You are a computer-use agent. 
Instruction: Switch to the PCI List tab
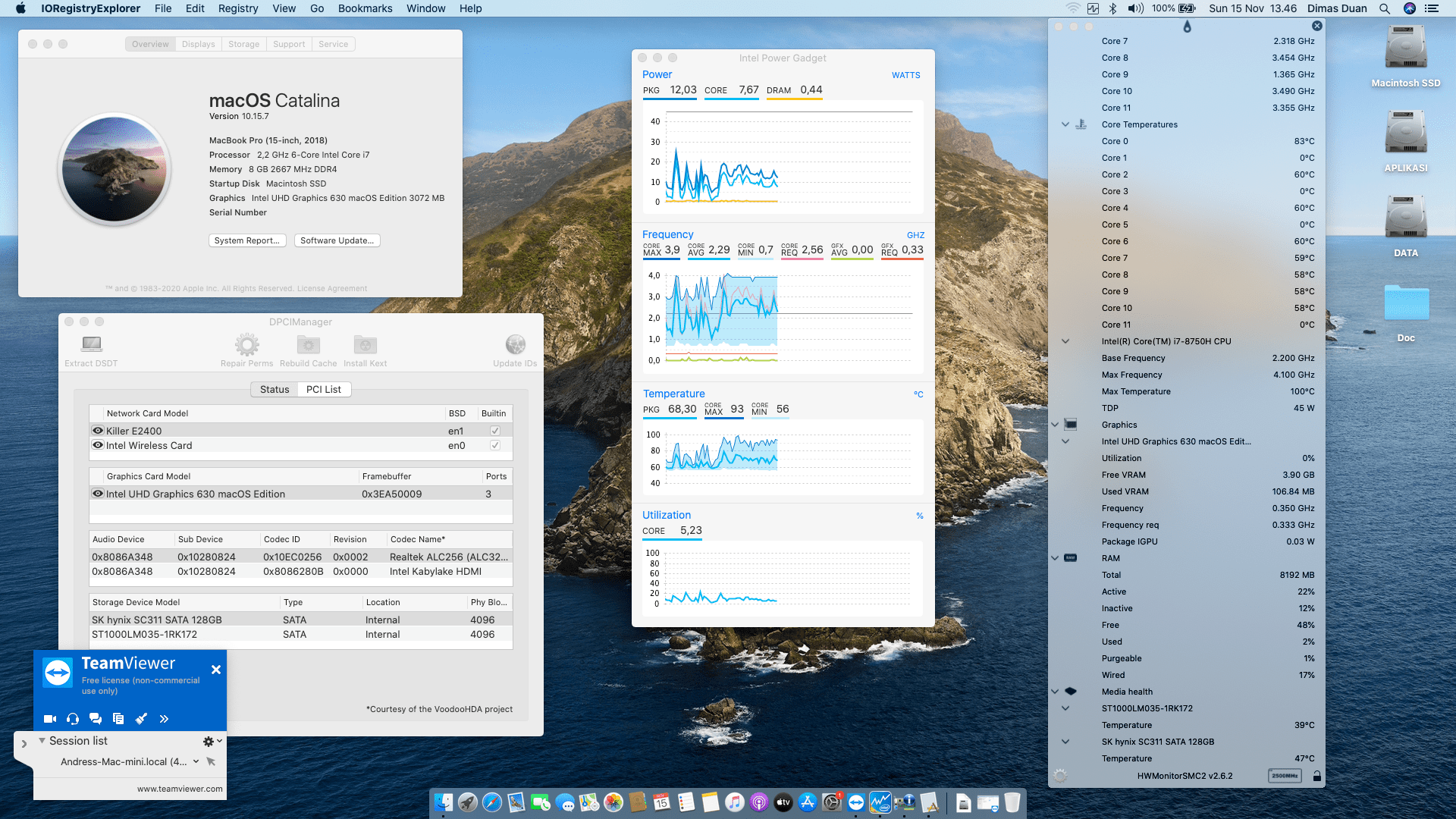click(324, 389)
